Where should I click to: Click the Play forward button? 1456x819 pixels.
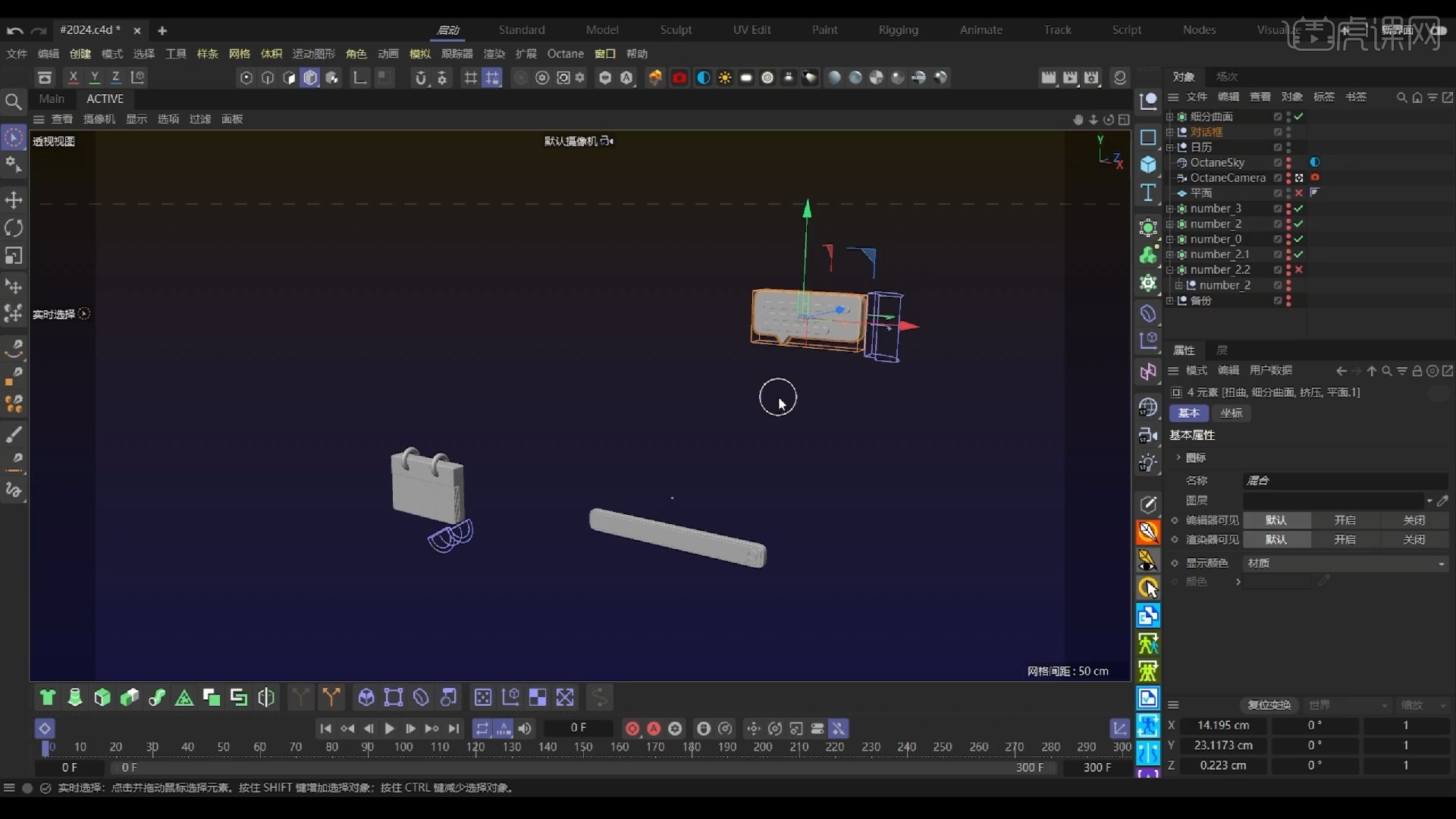point(389,728)
